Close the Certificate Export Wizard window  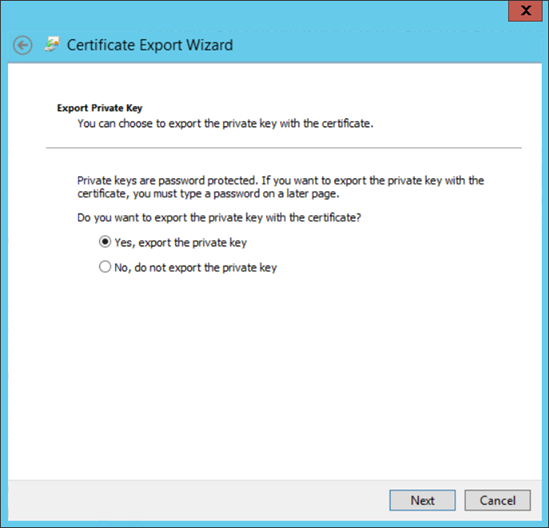click(525, 11)
